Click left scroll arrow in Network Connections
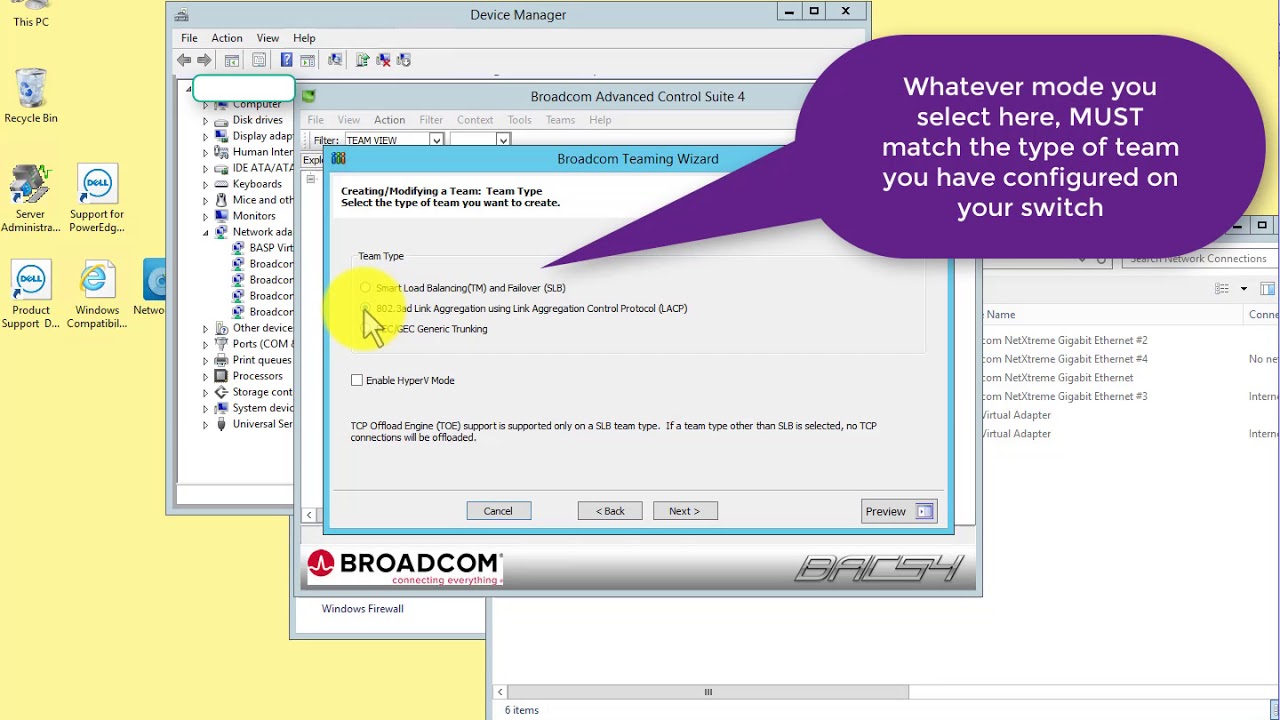This screenshot has width=1280, height=720. click(500, 692)
